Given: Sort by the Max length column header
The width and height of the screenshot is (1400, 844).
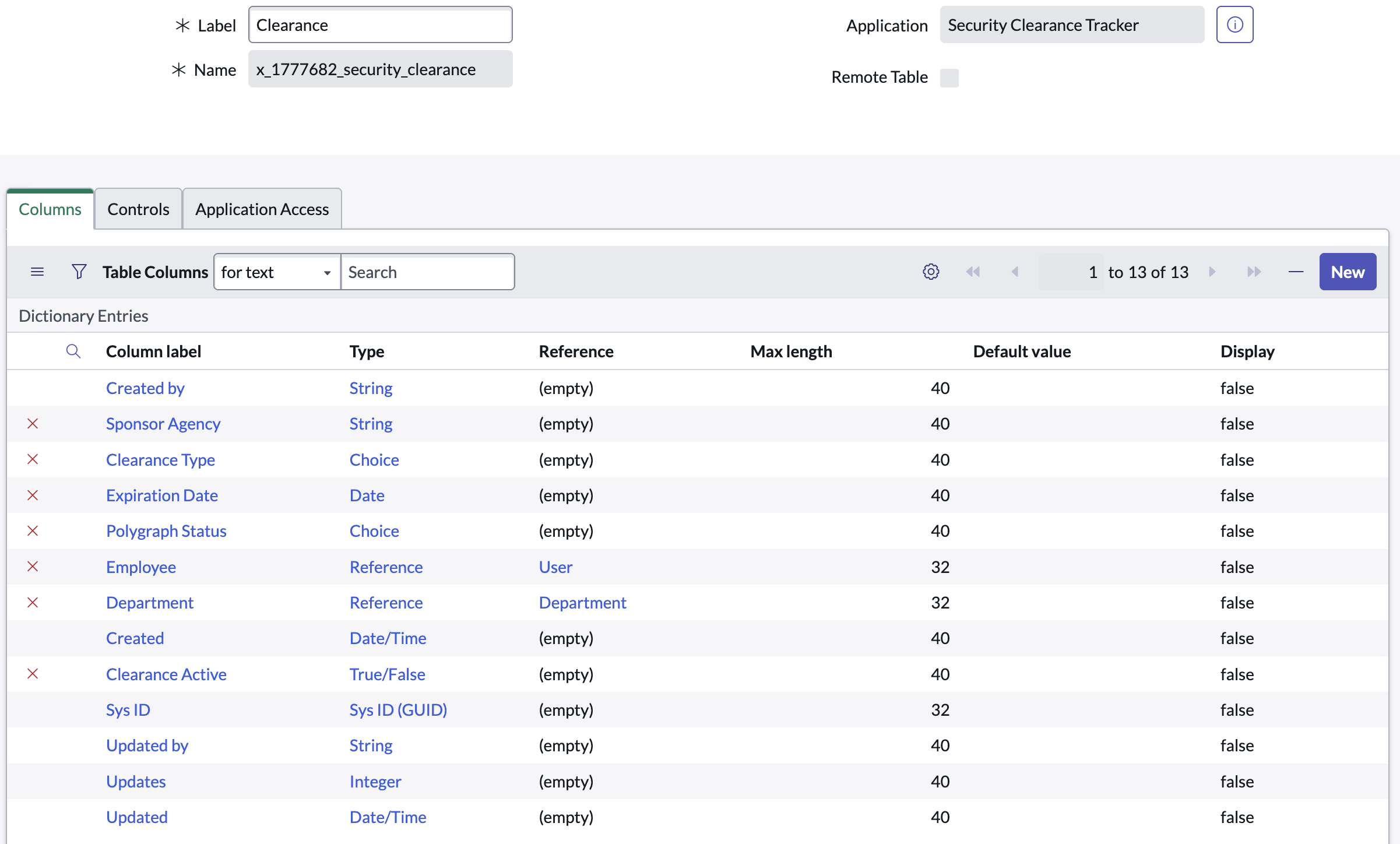Looking at the screenshot, I should click(x=791, y=351).
